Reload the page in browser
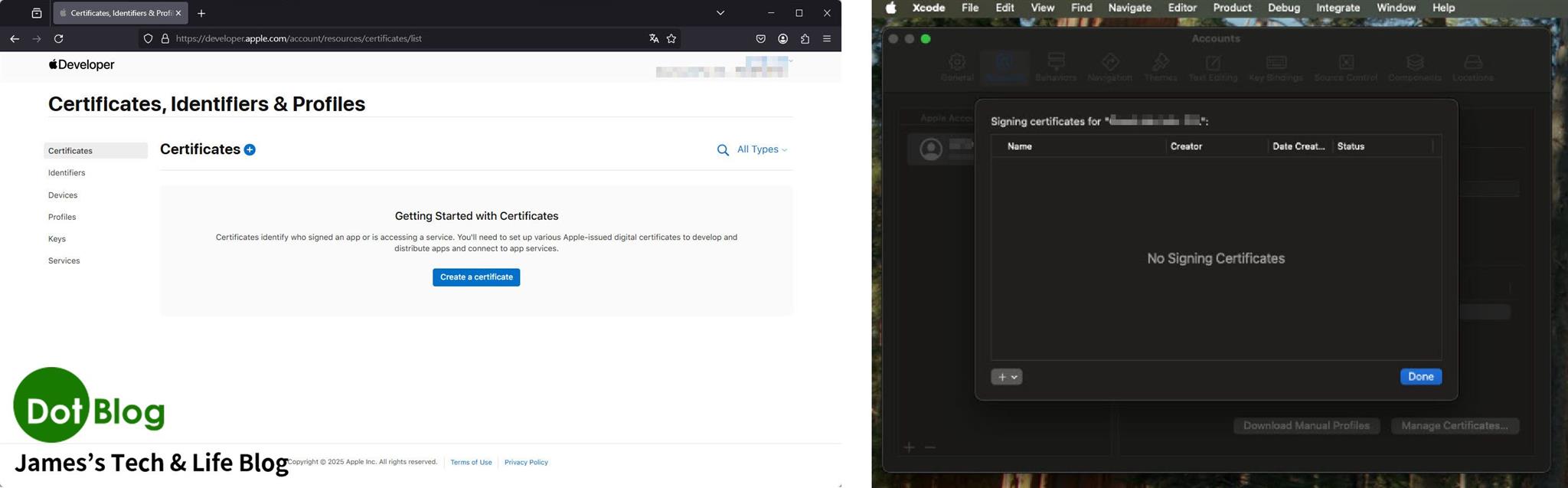This screenshot has height=488, width=1568. pyautogui.click(x=59, y=38)
